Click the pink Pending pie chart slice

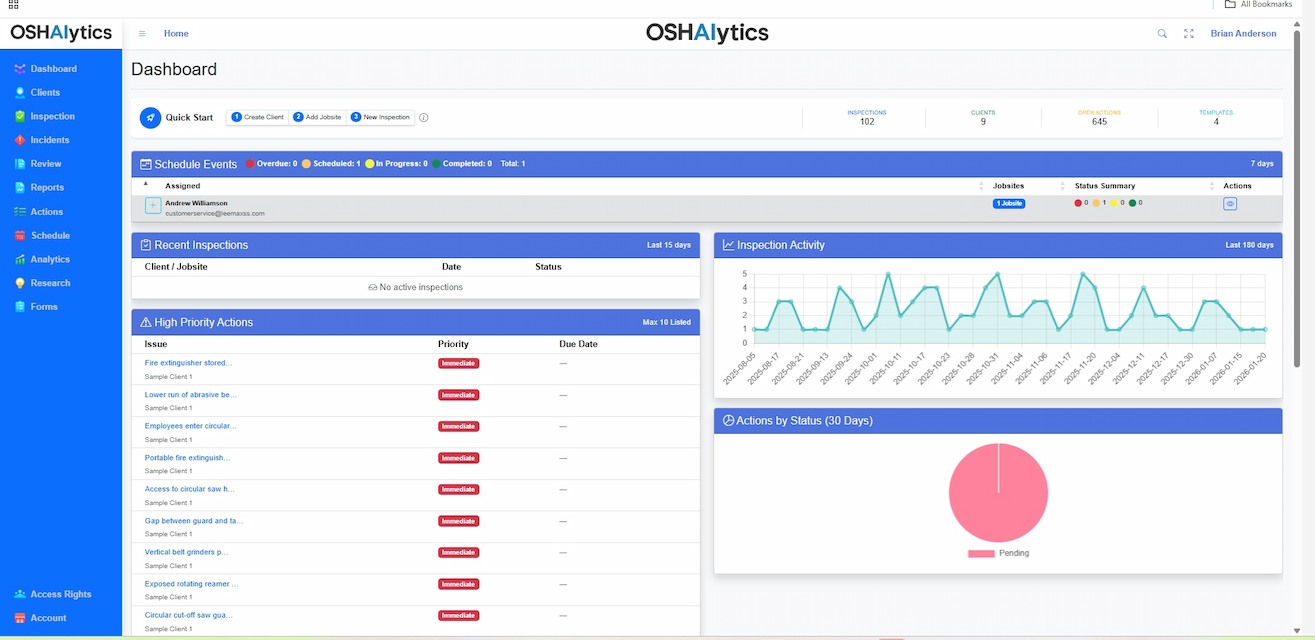pyautogui.click(x=998, y=493)
